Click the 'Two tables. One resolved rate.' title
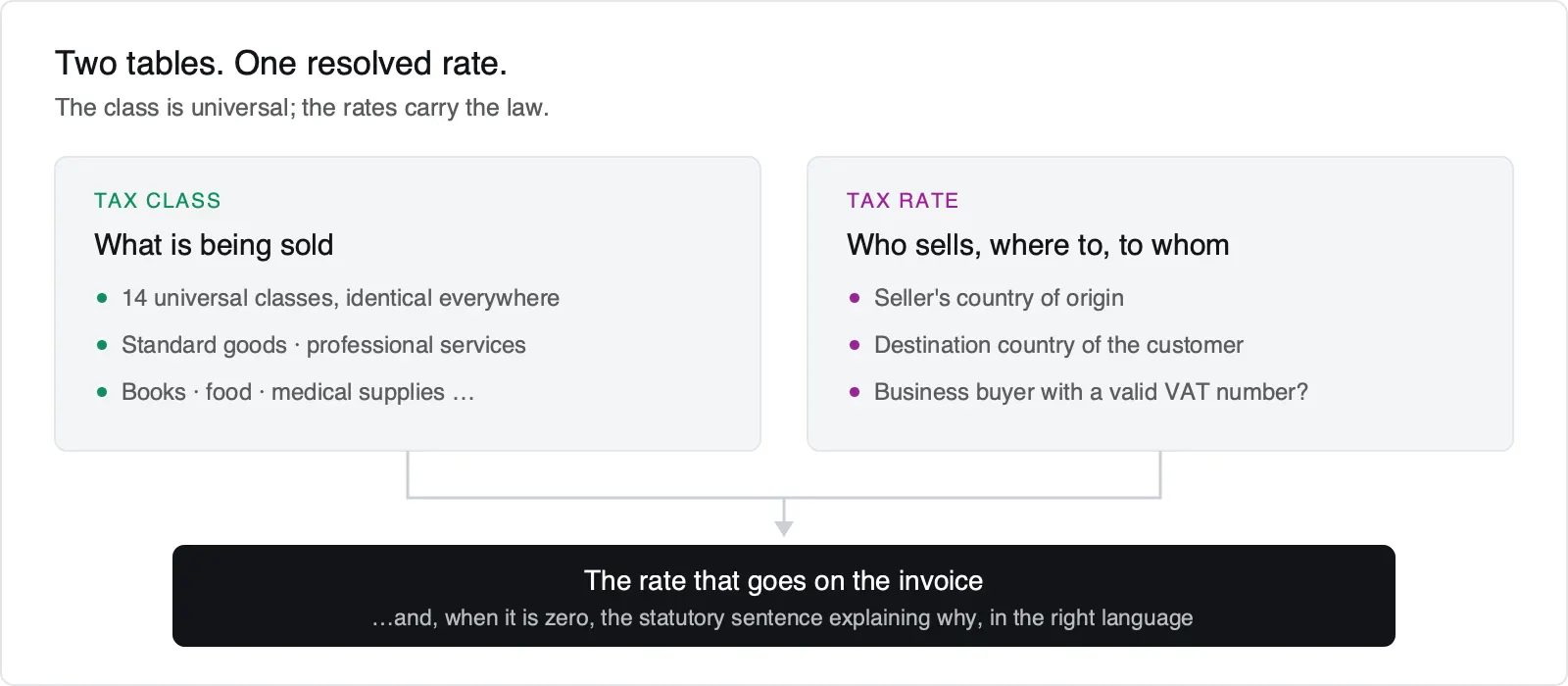 [281, 64]
